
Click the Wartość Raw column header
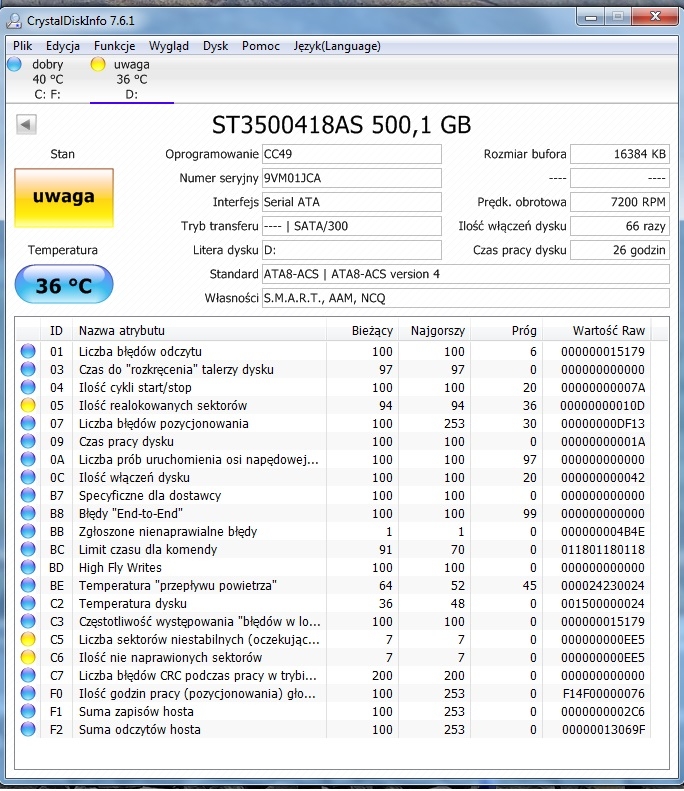pos(597,331)
